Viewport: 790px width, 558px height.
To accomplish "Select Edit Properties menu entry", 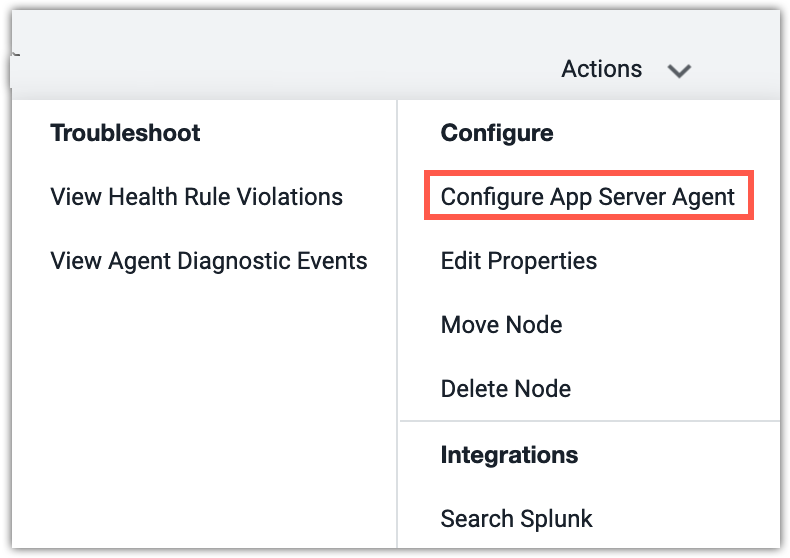I will click(518, 261).
